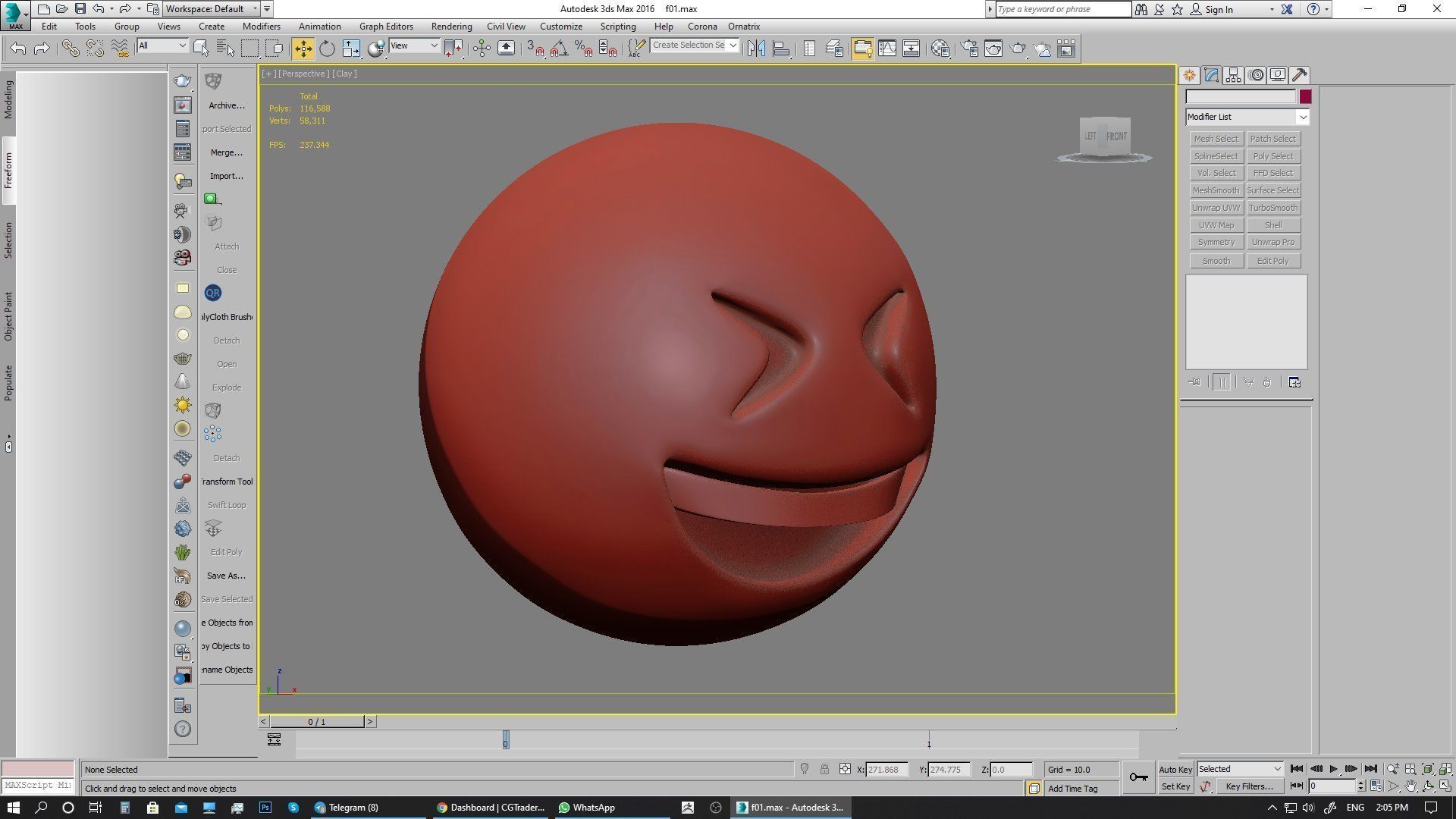Screen dimensions: 1456x819
Task: Click the Orbit viewport icon
Action: point(1428,786)
